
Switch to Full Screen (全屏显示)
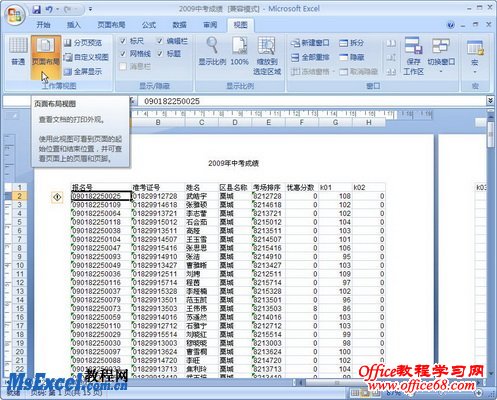83,71
